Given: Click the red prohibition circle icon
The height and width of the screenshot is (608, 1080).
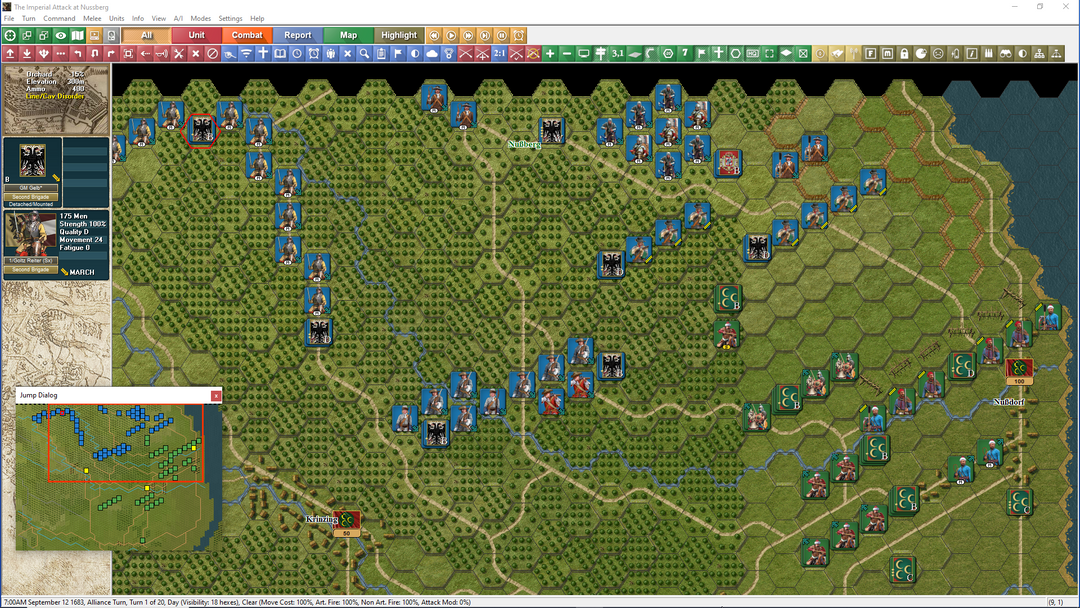Looking at the screenshot, I should 213,53.
